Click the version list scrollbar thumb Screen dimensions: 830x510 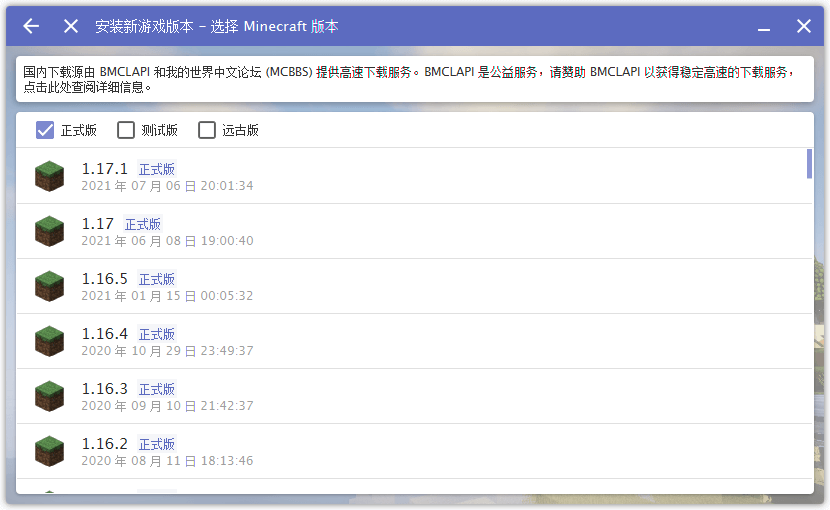tap(809, 164)
